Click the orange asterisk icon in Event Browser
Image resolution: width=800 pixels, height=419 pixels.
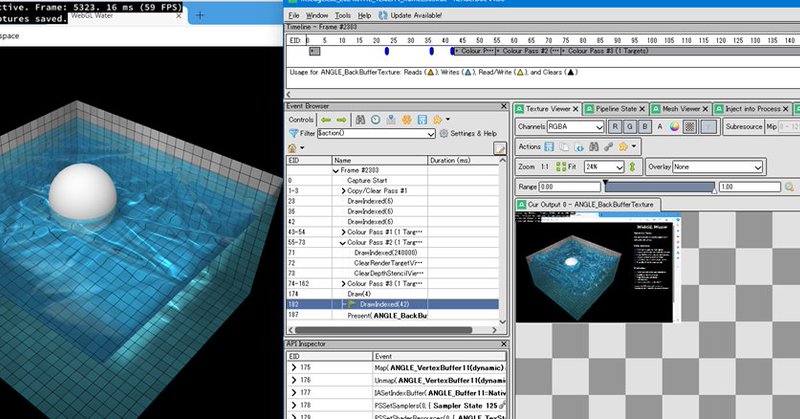[407, 119]
